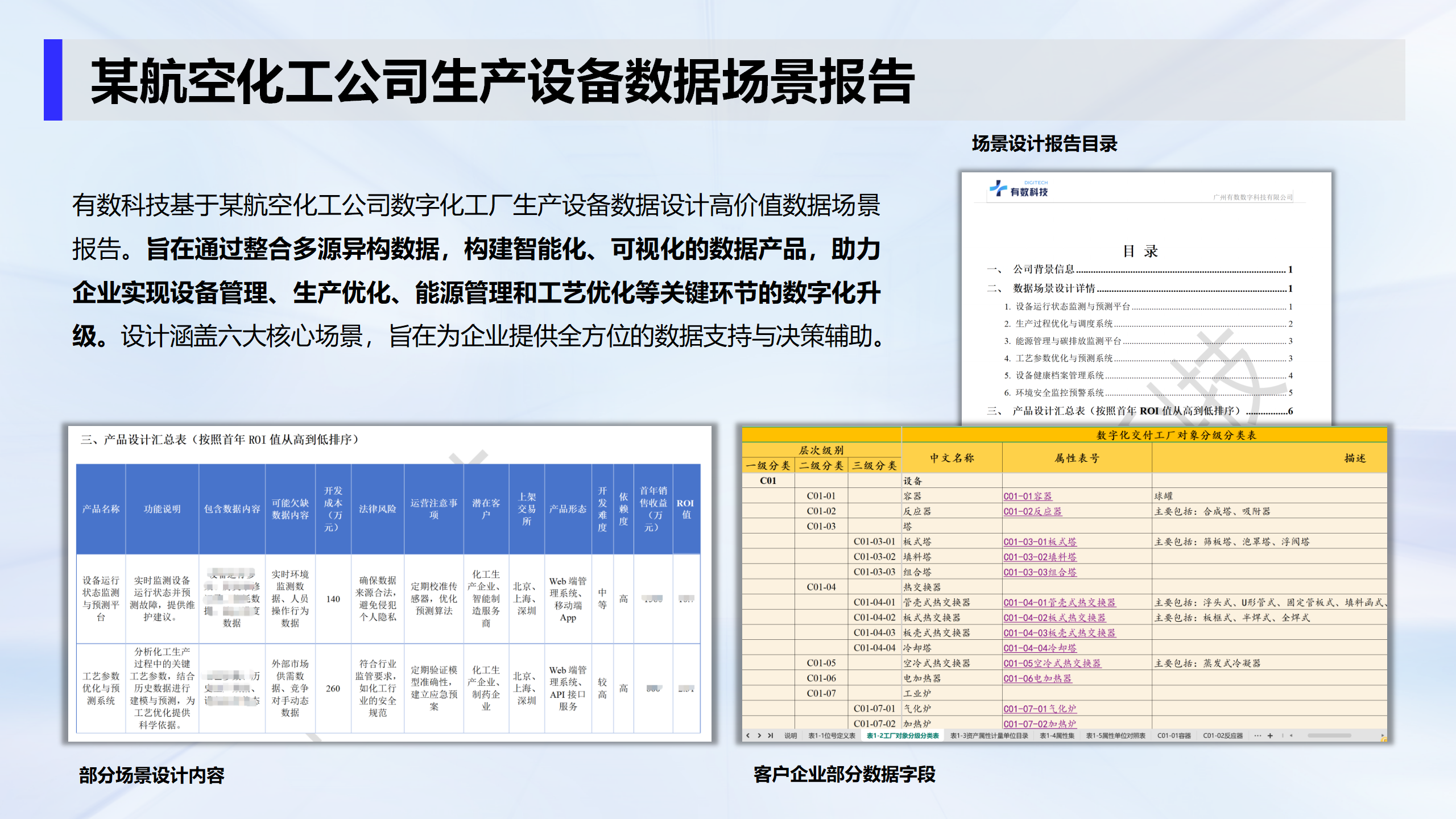The height and width of the screenshot is (819, 1456).
Task: Select the 属性表号 column header
Action: point(1076,458)
